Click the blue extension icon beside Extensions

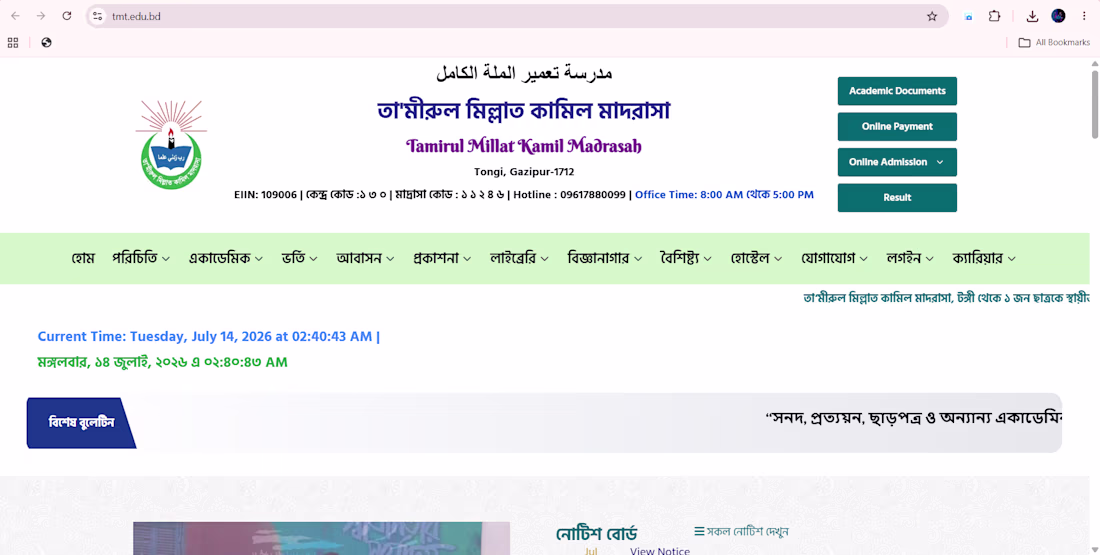(x=968, y=16)
